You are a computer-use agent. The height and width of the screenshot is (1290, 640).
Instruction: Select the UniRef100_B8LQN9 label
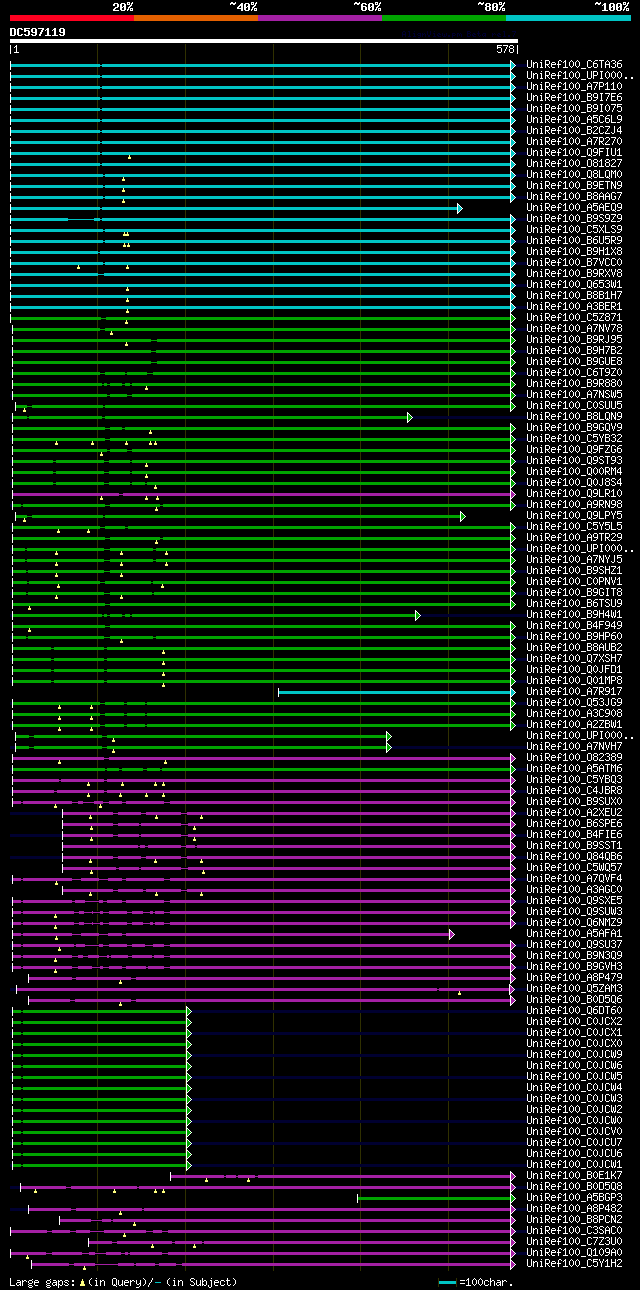click(574, 417)
